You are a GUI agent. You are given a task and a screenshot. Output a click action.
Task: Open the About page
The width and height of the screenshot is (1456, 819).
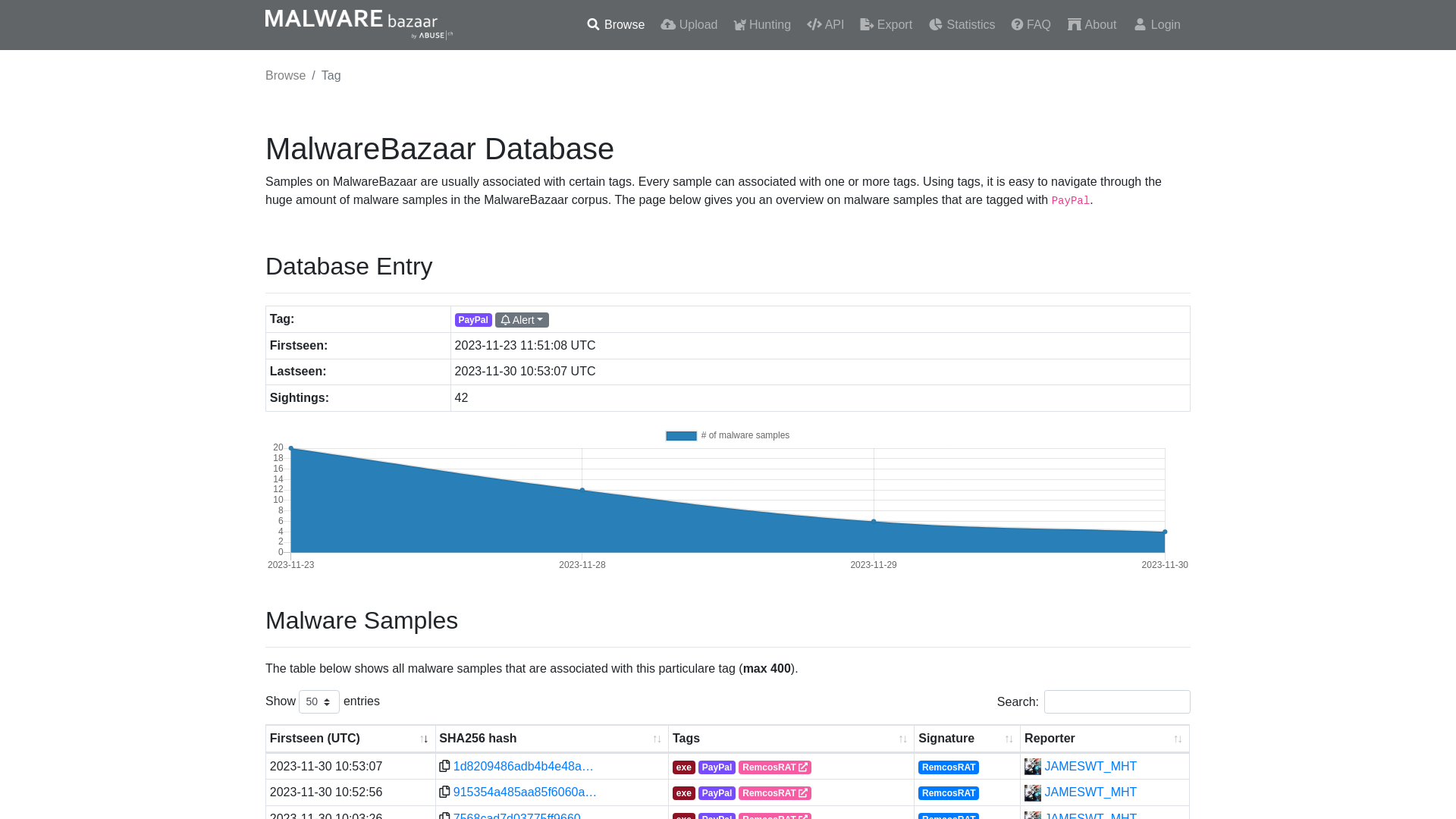point(1092,25)
